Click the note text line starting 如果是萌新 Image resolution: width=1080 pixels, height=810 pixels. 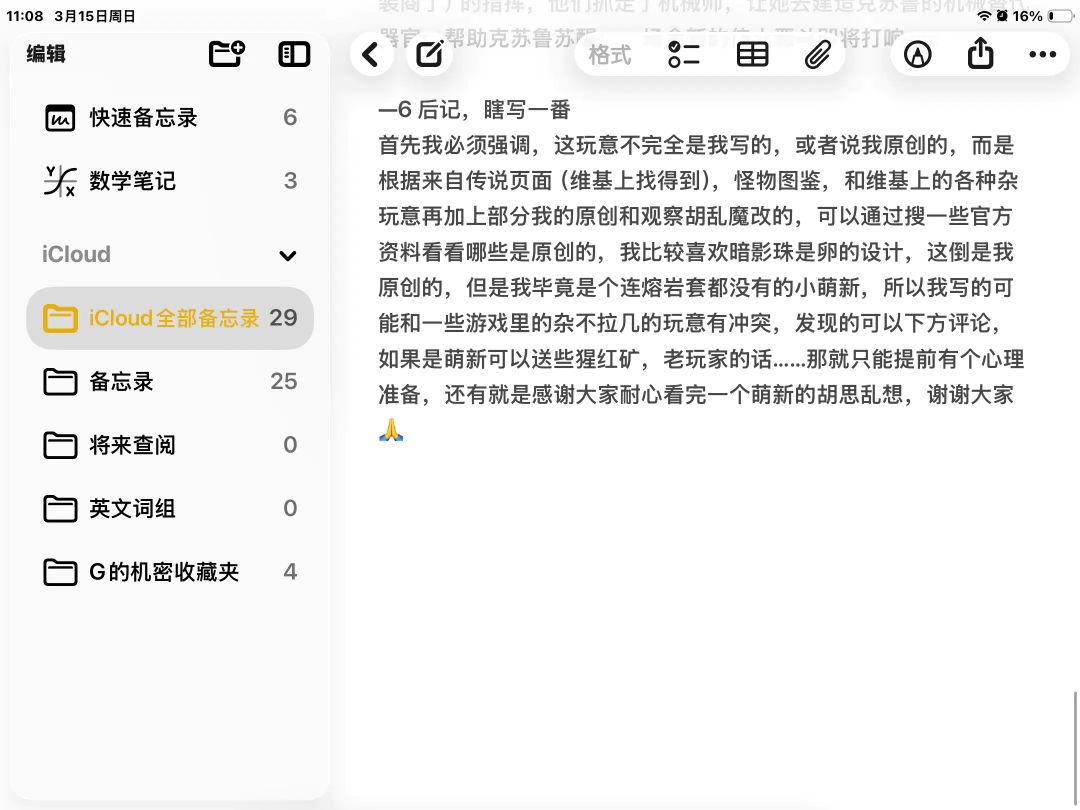[x=701, y=359]
